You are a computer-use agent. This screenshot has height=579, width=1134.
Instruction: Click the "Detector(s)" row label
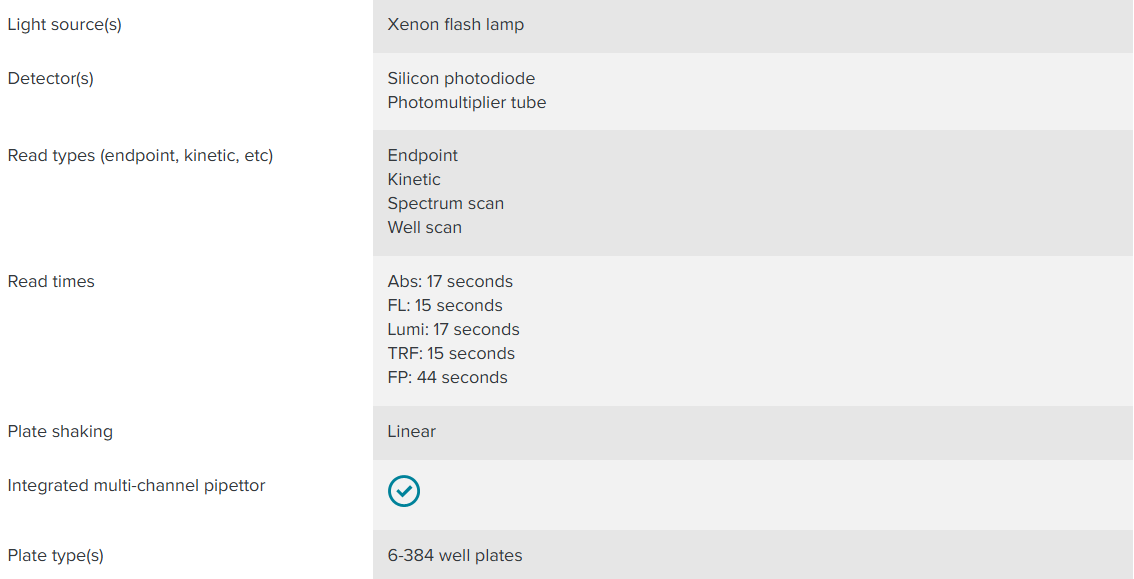50,79
